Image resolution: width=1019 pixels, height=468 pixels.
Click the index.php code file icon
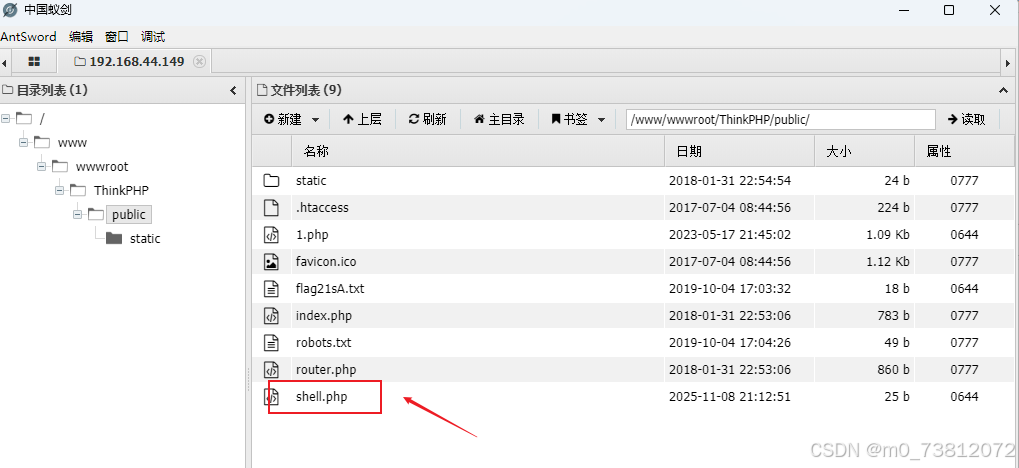[x=271, y=316]
